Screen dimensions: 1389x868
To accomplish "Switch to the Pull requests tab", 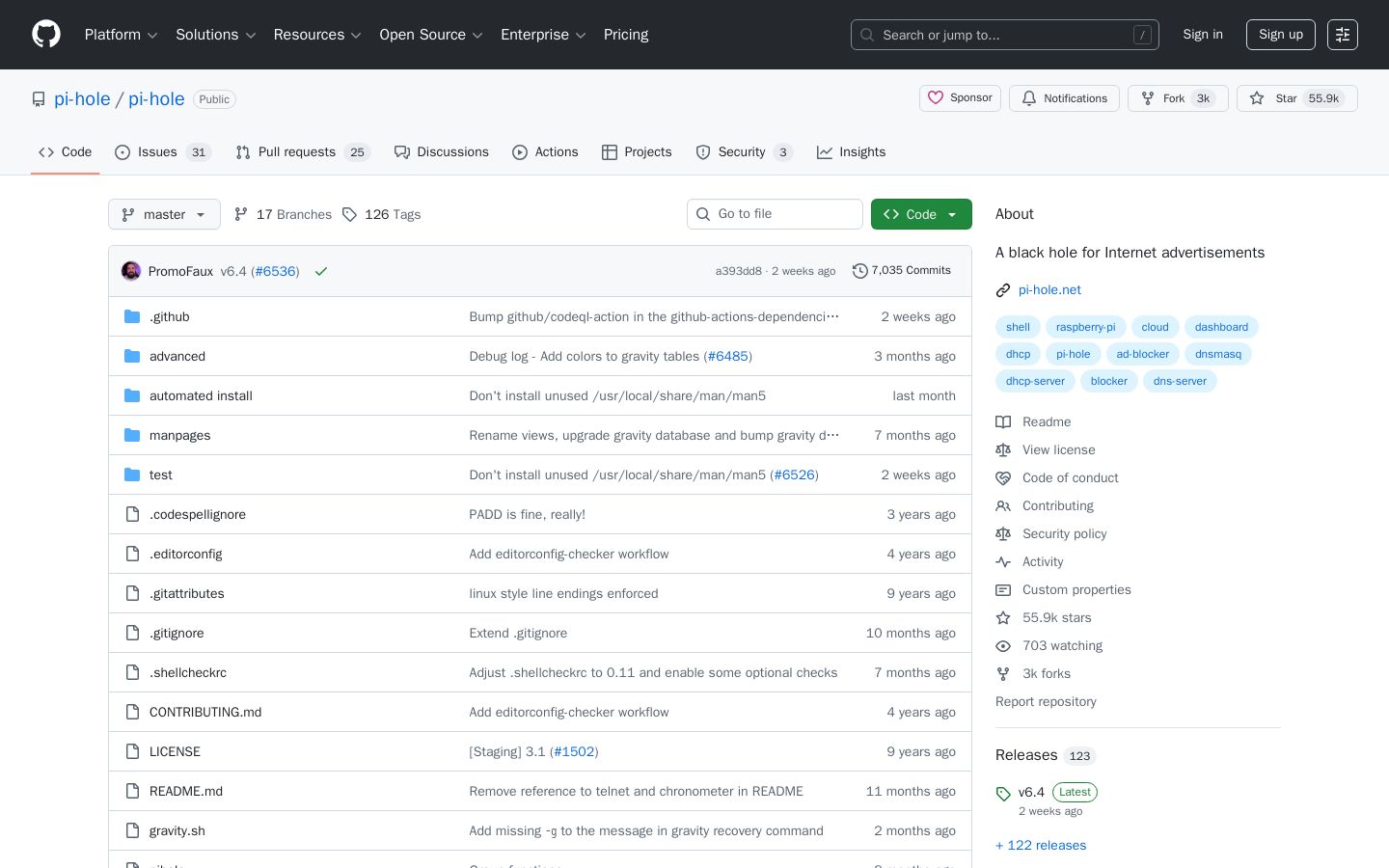I will coord(303,152).
